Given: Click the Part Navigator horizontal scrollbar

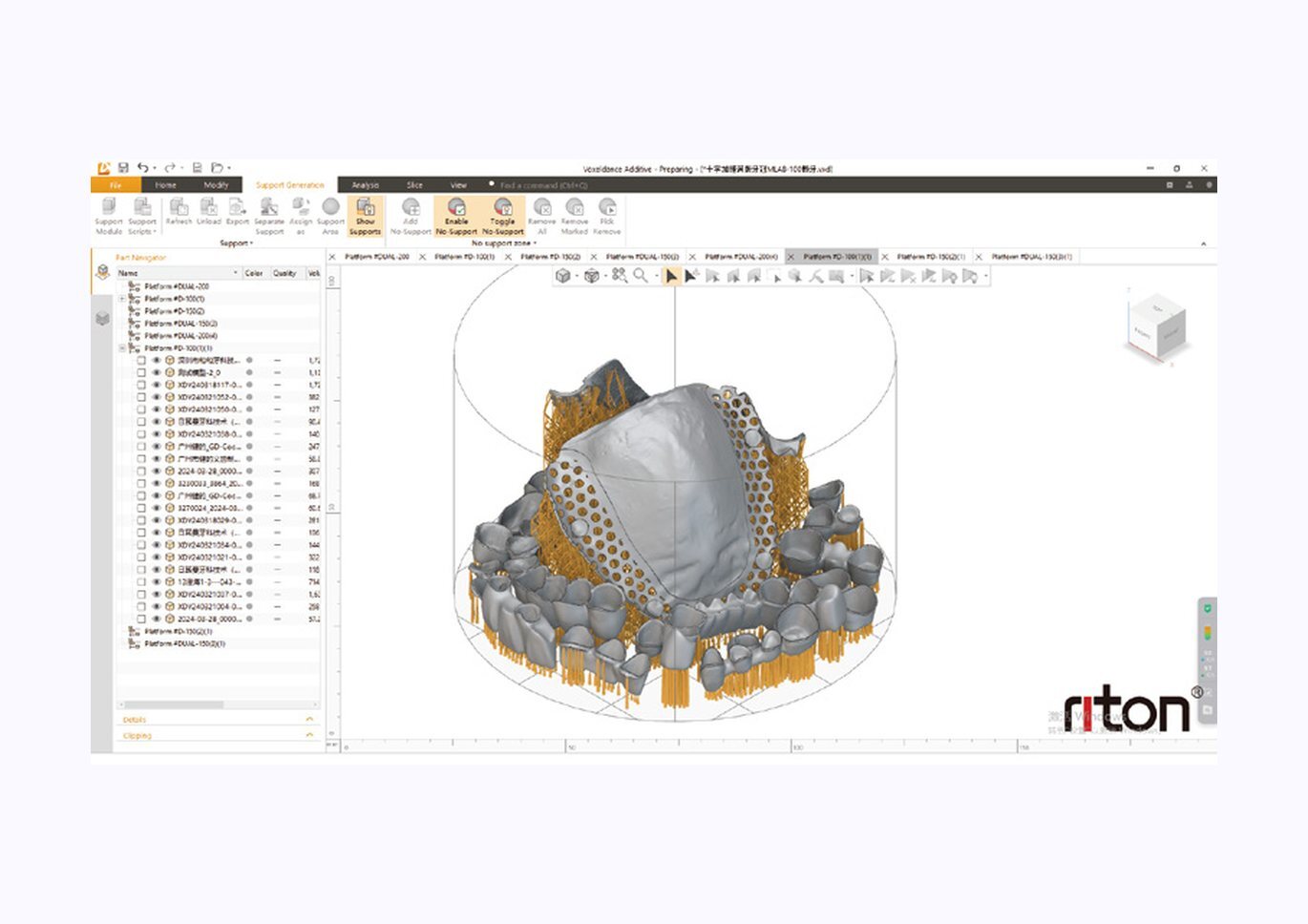Looking at the screenshot, I should coord(171,705).
